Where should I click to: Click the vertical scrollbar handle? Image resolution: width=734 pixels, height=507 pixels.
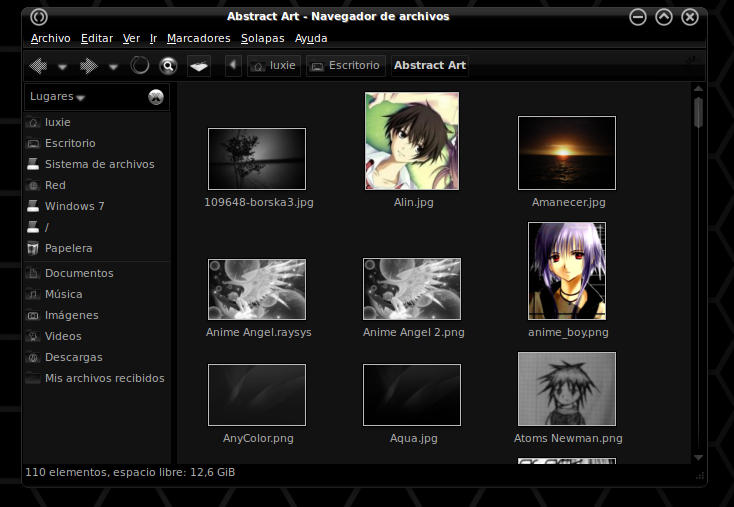pos(698,112)
